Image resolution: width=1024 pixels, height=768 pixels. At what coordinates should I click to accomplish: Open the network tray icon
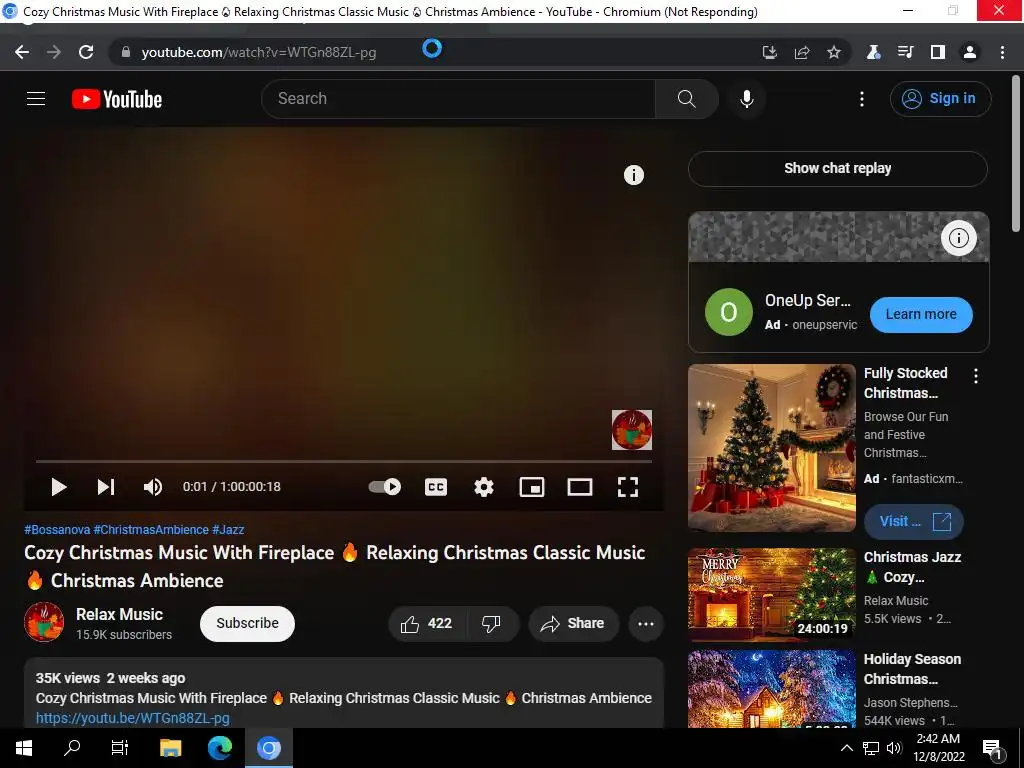(x=871, y=748)
